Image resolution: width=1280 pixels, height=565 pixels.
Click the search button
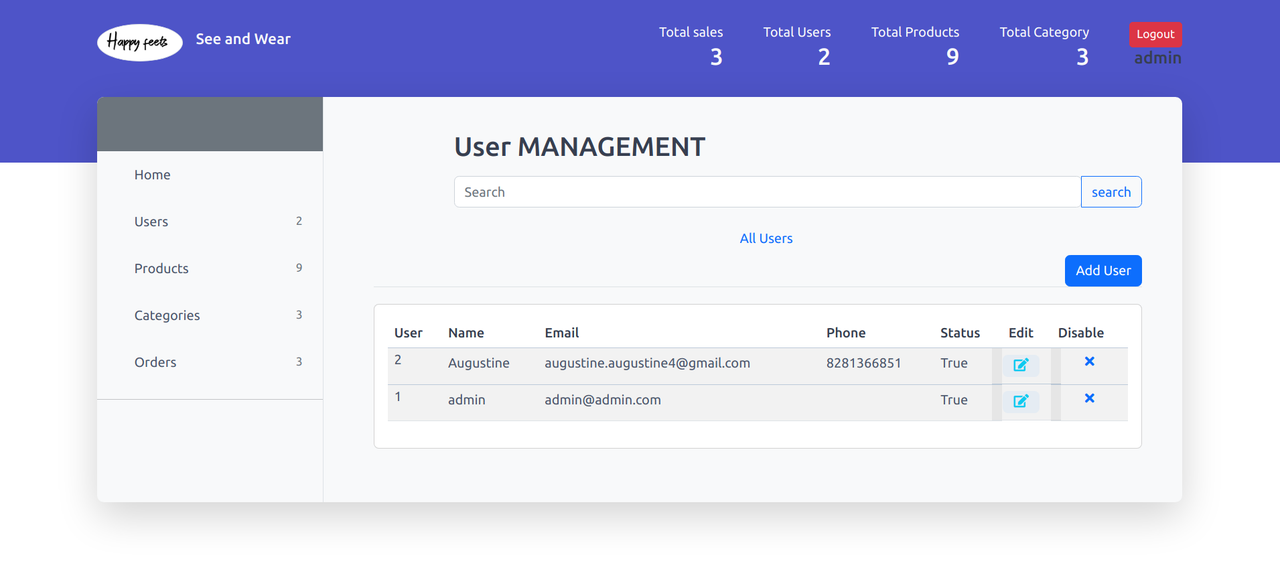click(x=1111, y=192)
